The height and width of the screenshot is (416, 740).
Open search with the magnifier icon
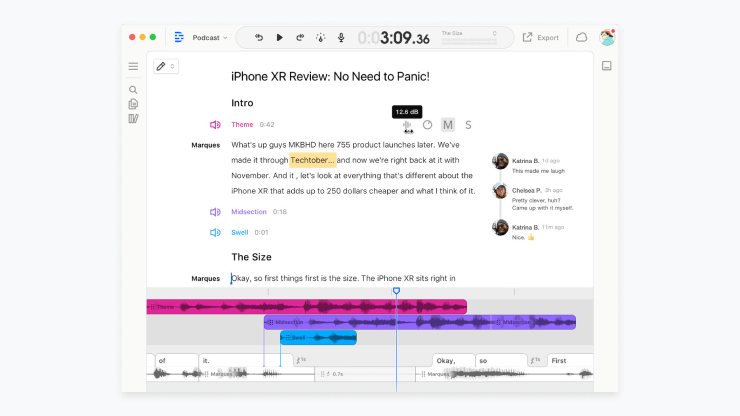(133, 90)
